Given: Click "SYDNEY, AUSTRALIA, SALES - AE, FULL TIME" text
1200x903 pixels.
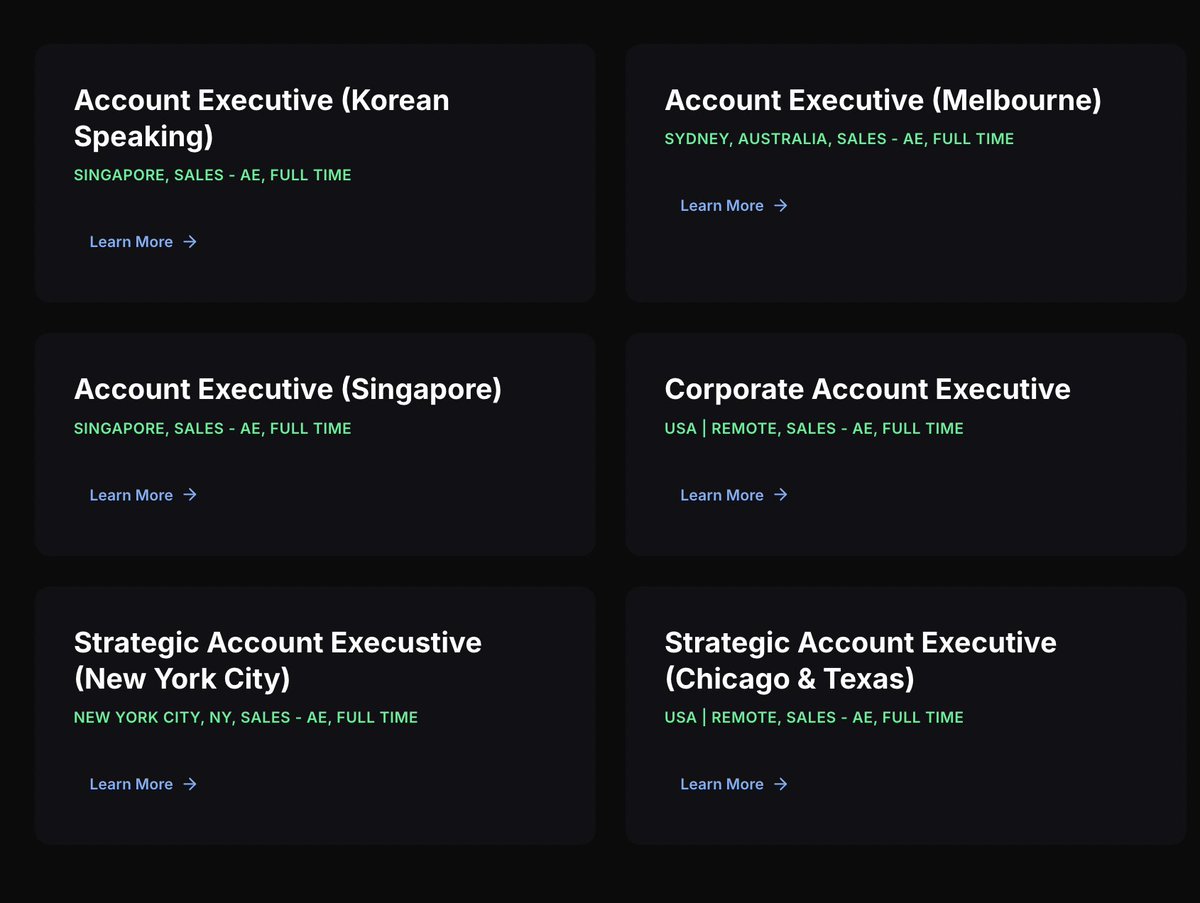Looking at the screenshot, I should pos(840,139).
